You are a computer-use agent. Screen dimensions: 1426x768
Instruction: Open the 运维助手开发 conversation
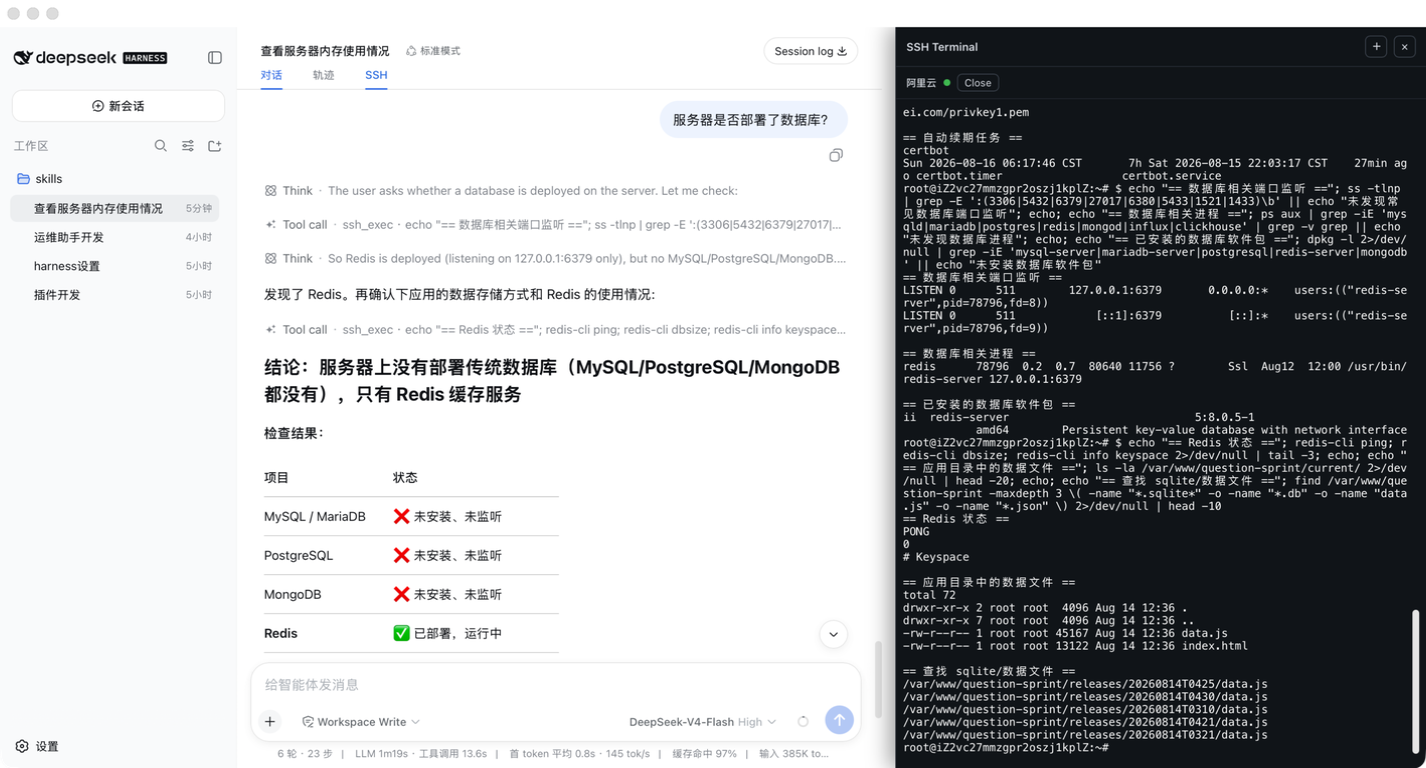tap(115, 237)
